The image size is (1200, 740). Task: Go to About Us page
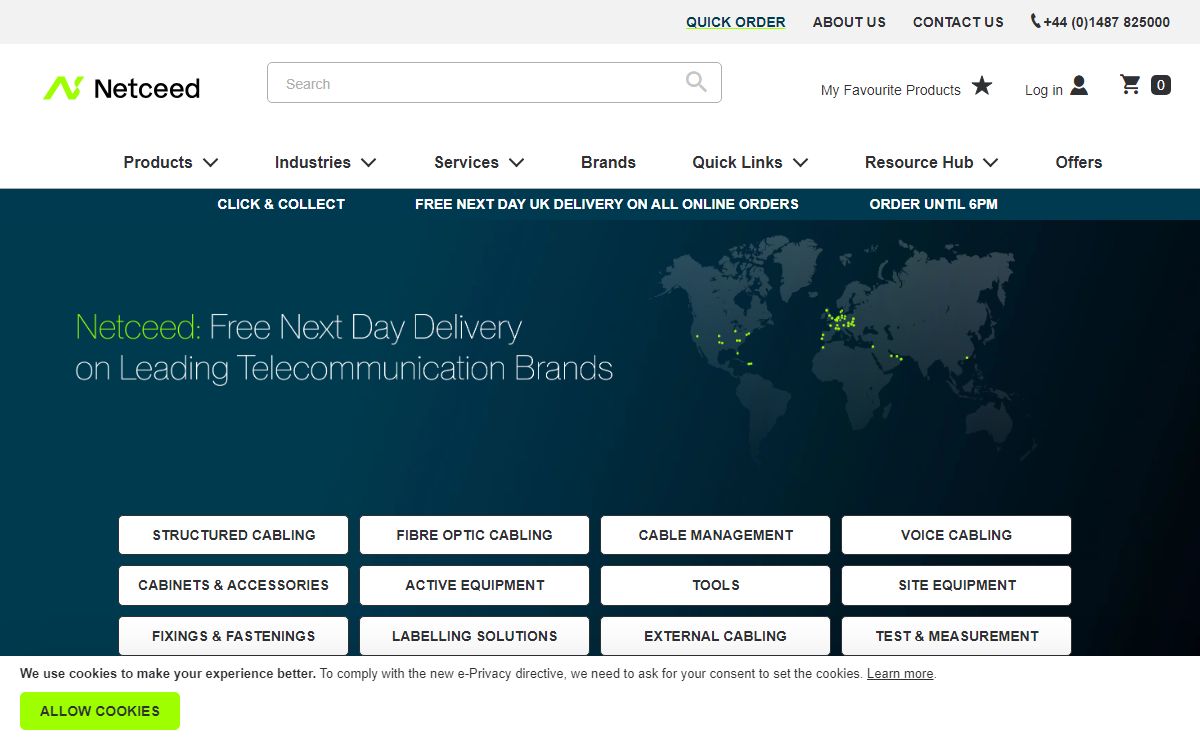(x=849, y=22)
